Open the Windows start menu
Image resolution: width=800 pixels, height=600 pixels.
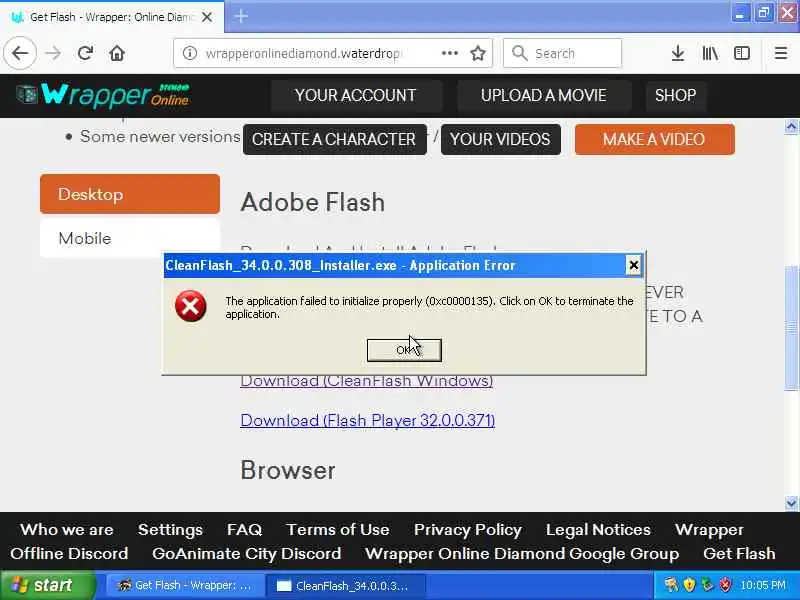tap(47, 585)
